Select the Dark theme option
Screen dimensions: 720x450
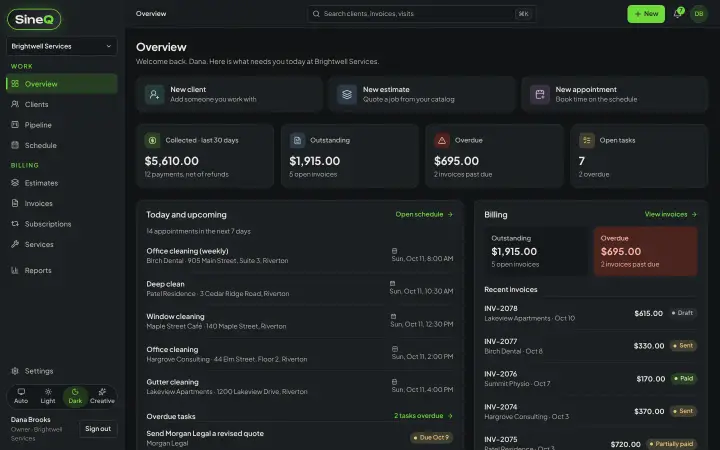coord(75,396)
